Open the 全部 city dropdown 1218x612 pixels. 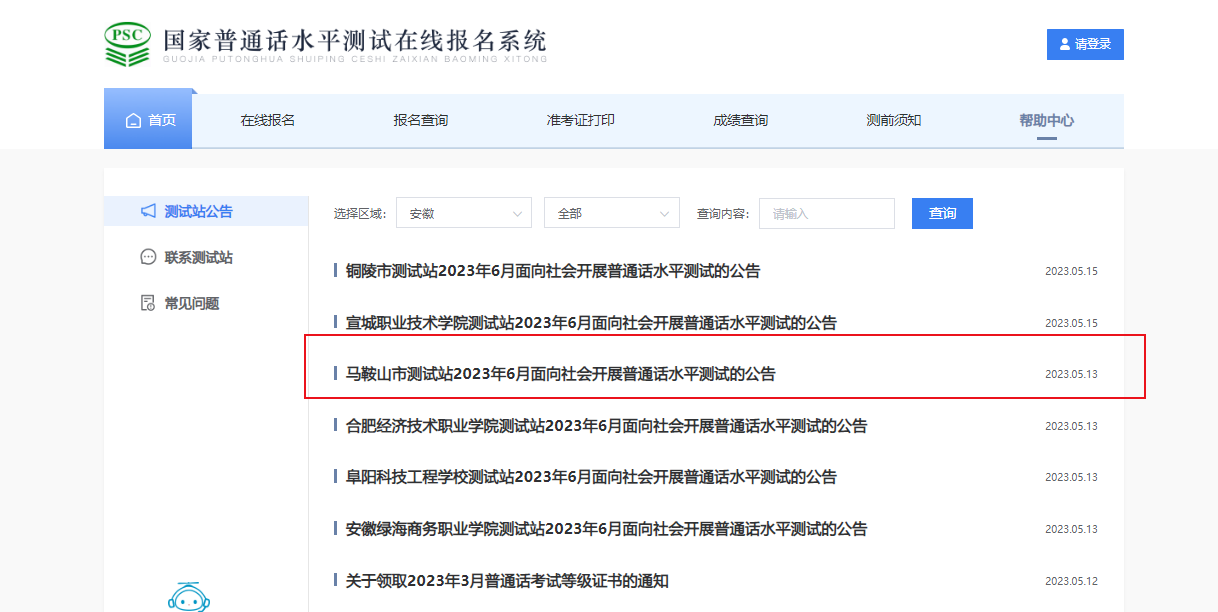pyautogui.click(x=612, y=213)
